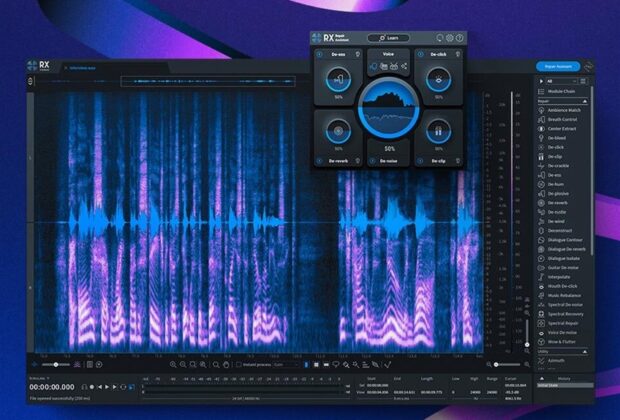Image resolution: width=620 pixels, height=420 pixels.
Task: Select the magic wand selection tool
Action: coord(355,365)
